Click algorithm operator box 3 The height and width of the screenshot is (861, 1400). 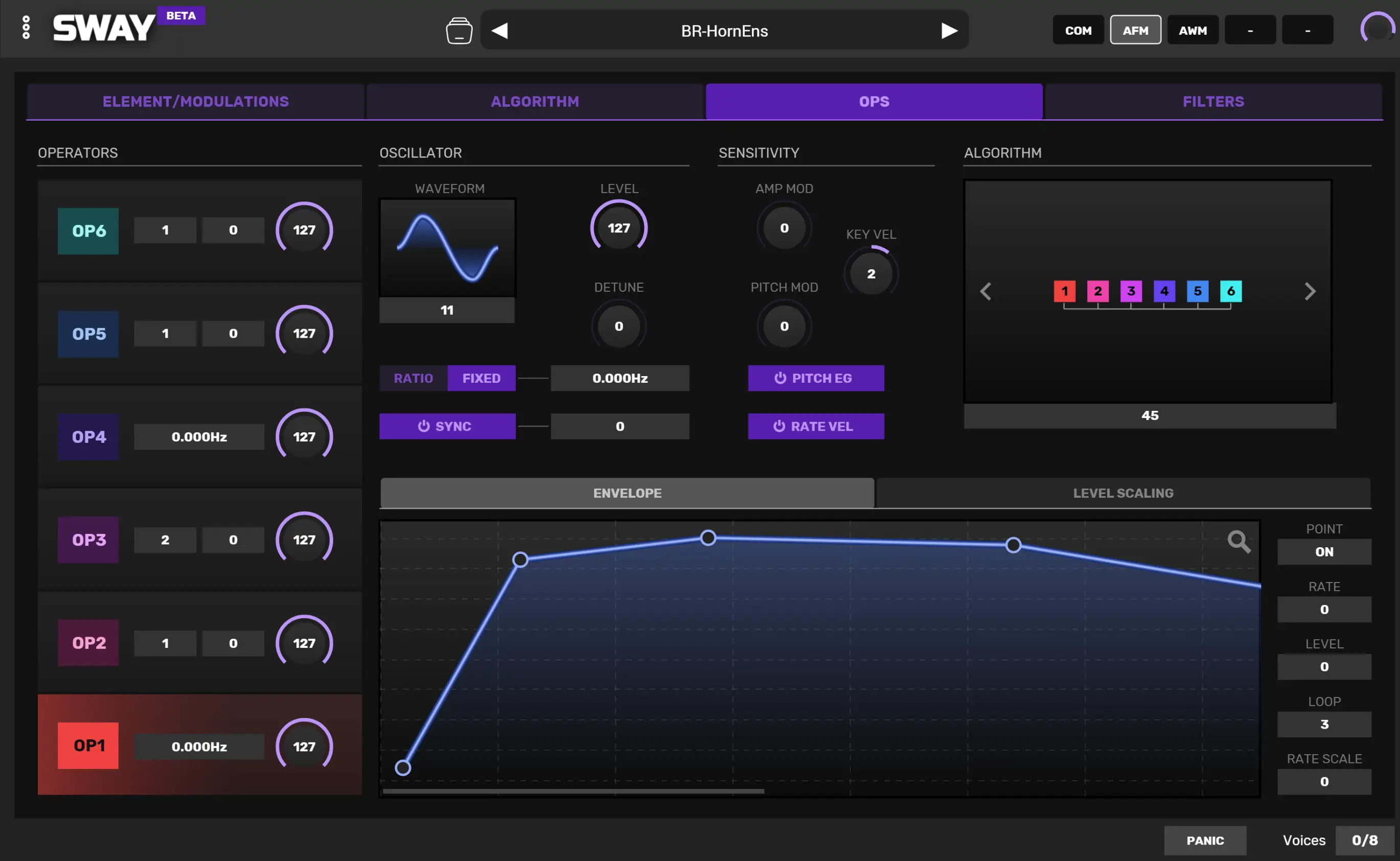[1131, 291]
